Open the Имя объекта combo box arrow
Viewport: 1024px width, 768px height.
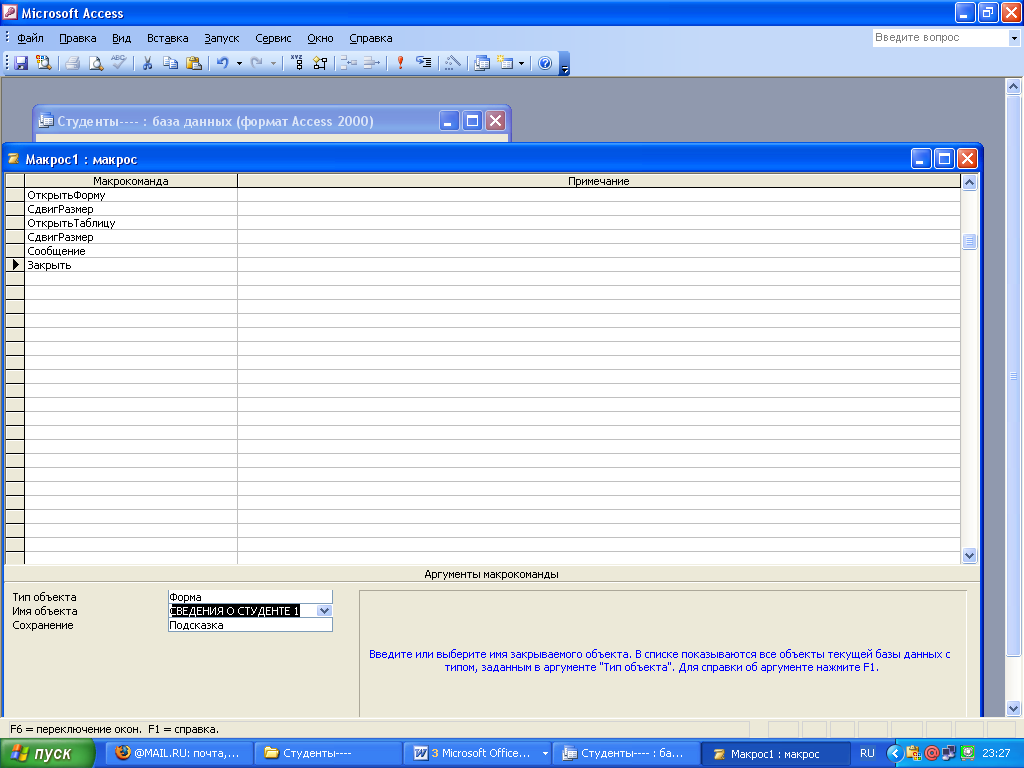[325, 611]
